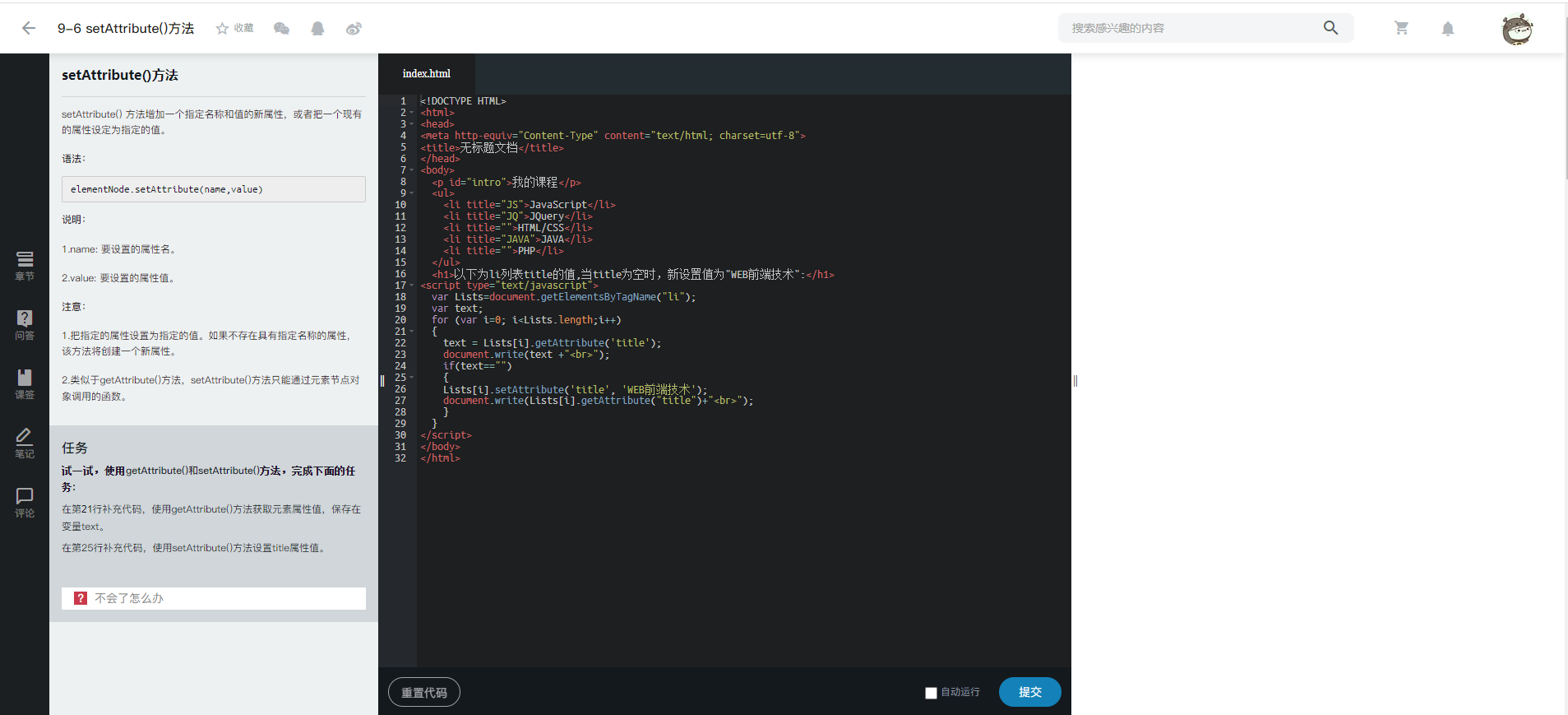Image resolution: width=1568 pixels, height=715 pixels.
Task: Click the magnifier search icon
Action: pyautogui.click(x=1330, y=28)
